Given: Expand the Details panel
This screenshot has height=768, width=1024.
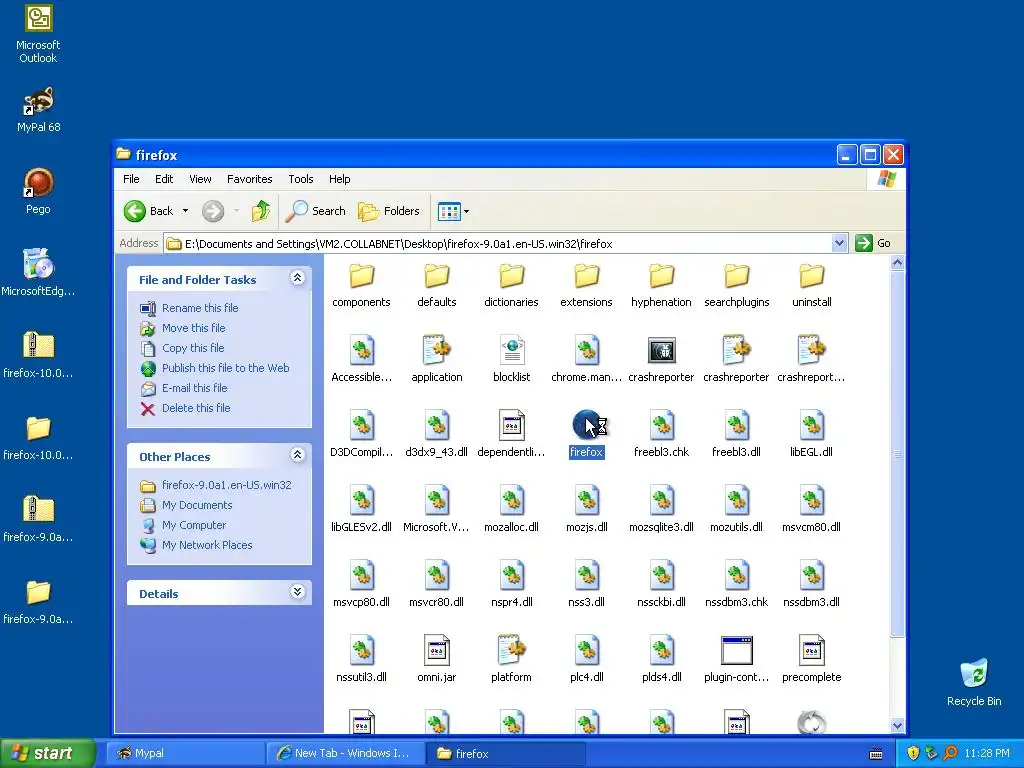Looking at the screenshot, I should point(297,592).
